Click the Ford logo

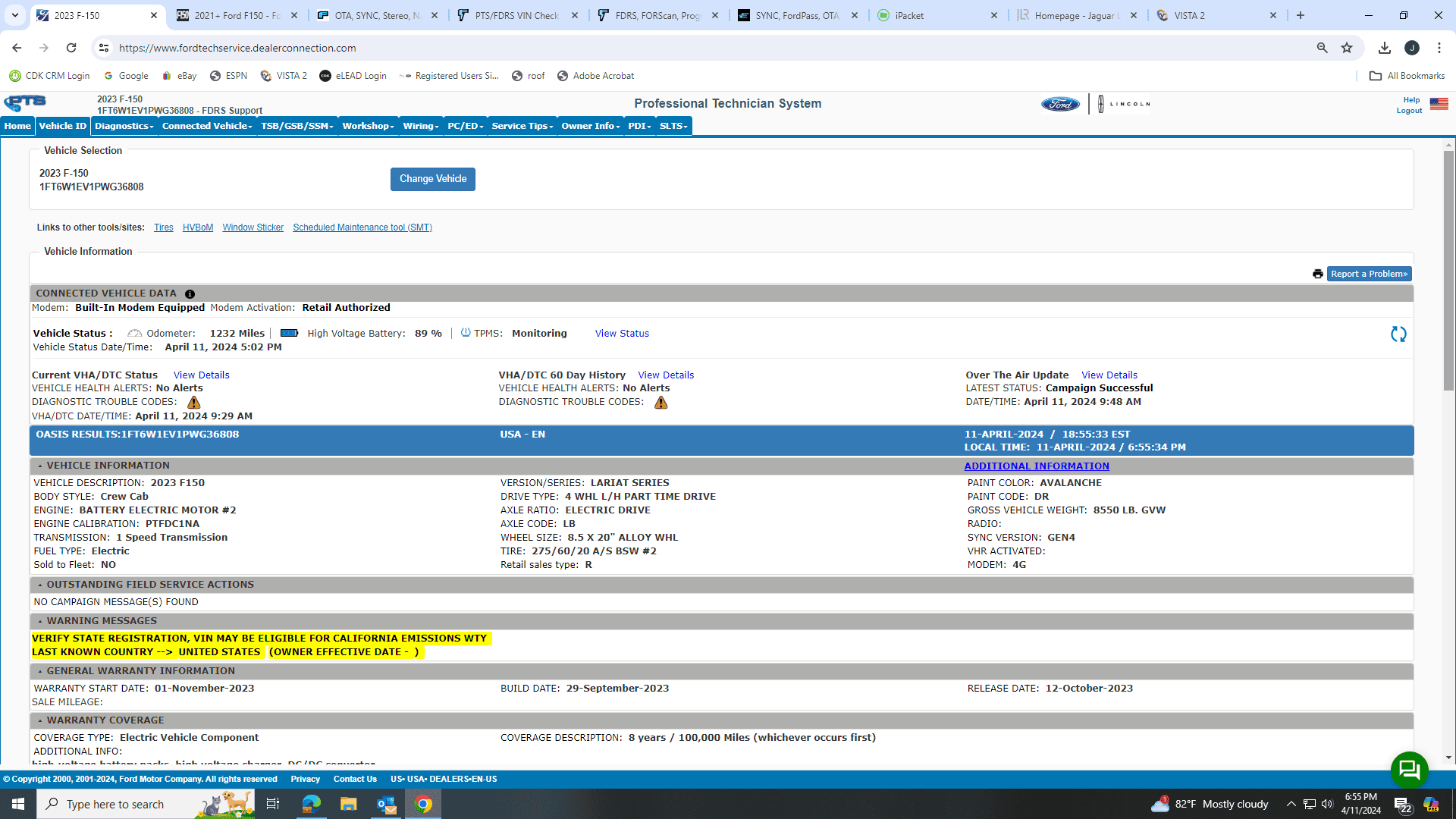click(x=1060, y=104)
